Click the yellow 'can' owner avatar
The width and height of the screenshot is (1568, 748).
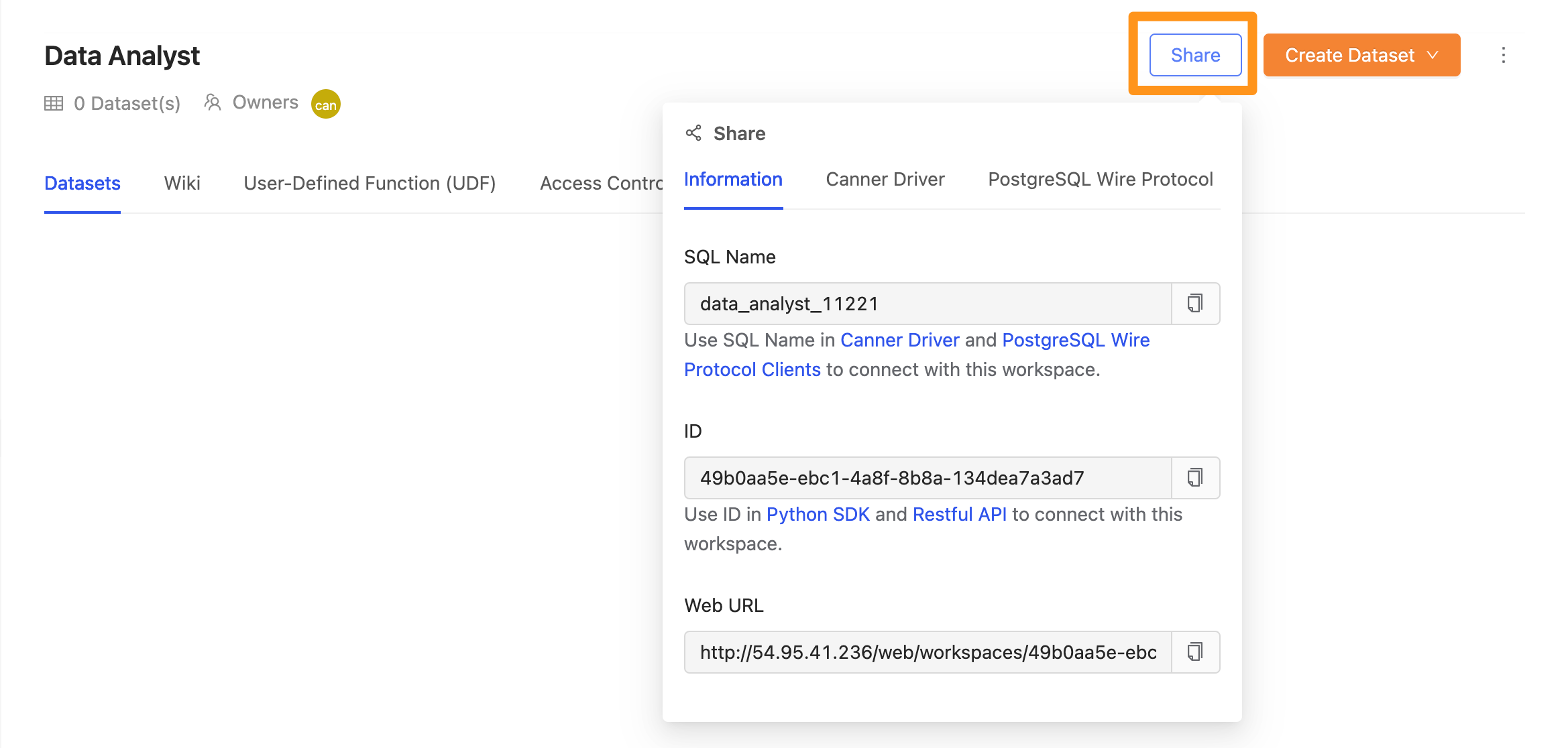pyautogui.click(x=326, y=104)
